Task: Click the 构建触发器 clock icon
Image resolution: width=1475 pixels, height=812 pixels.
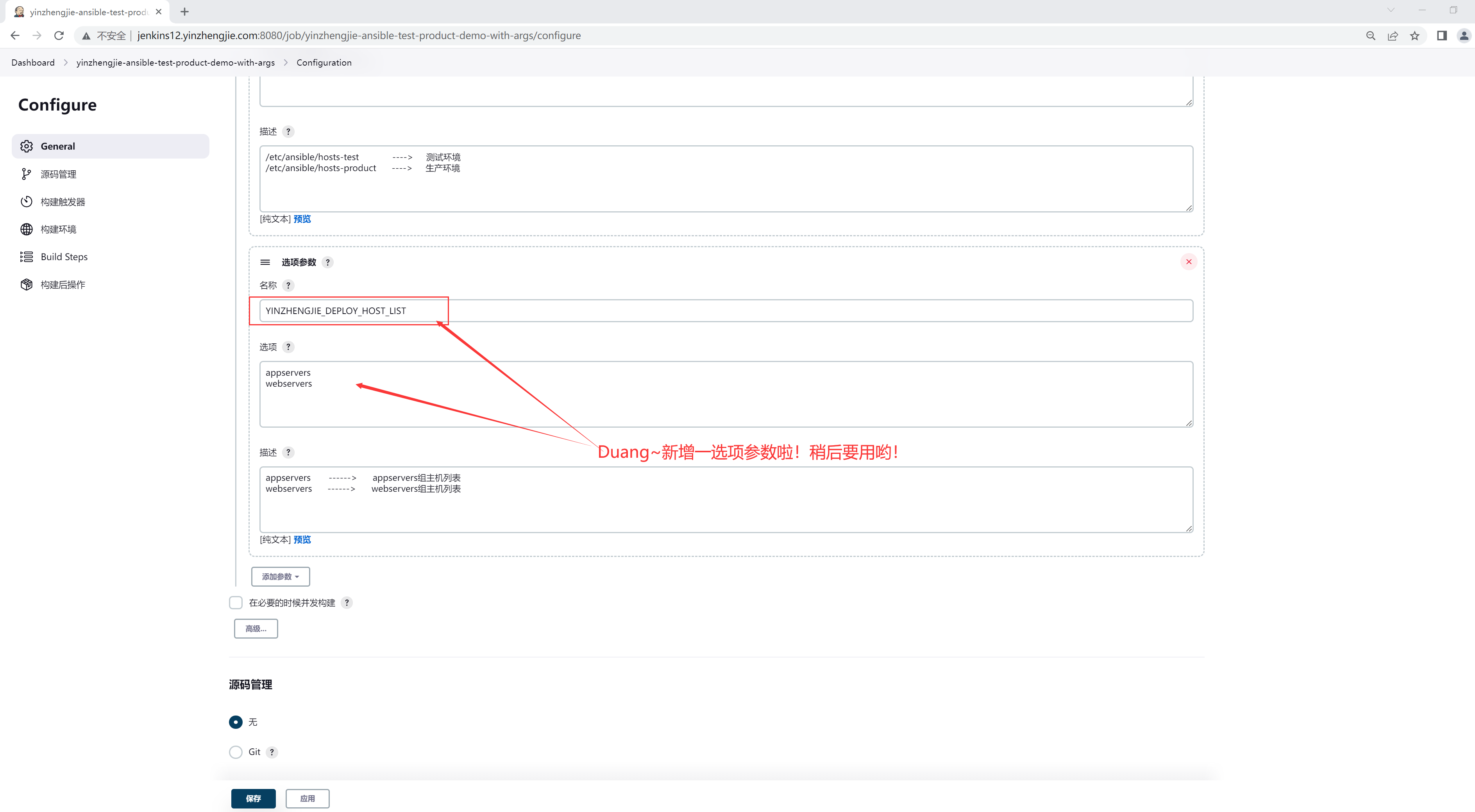Action: [x=26, y=202]
